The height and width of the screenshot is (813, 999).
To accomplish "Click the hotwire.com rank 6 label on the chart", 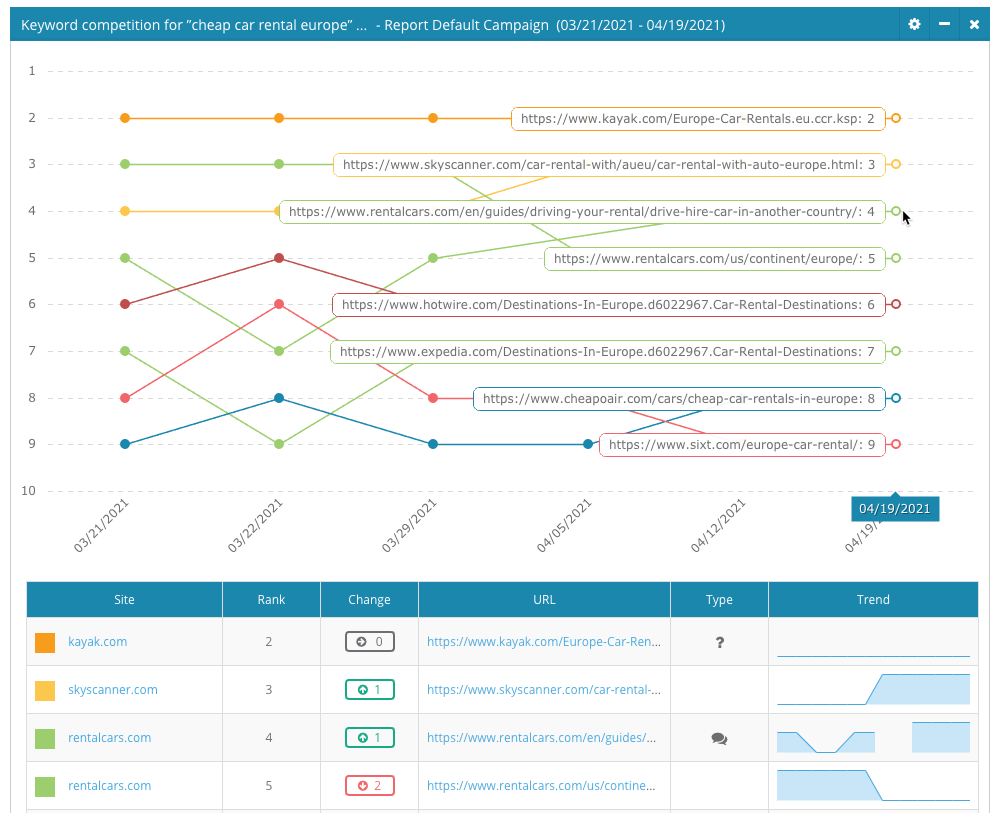I will [610, 304].
